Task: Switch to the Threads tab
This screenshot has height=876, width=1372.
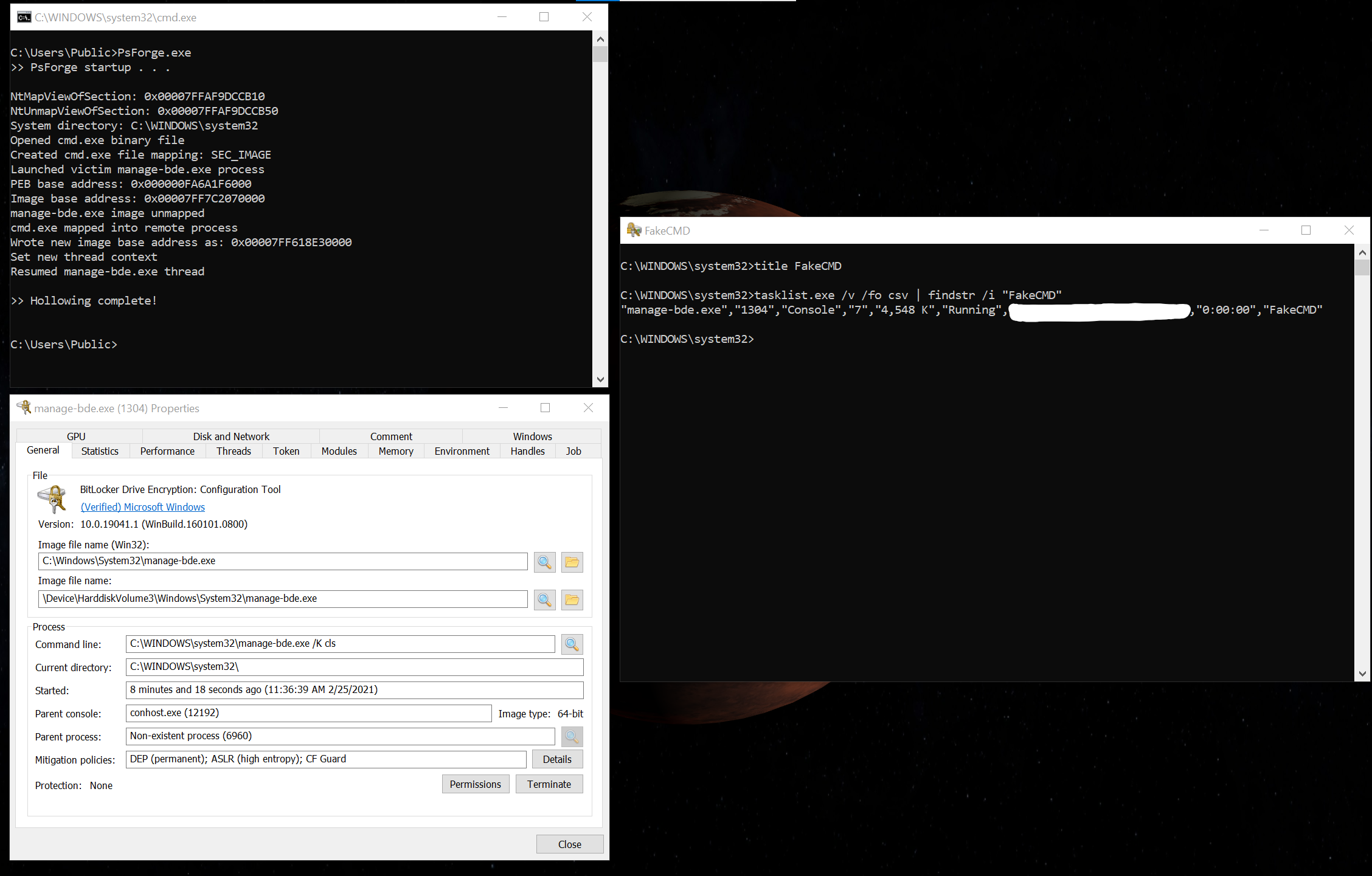Action: pos(234,451)
